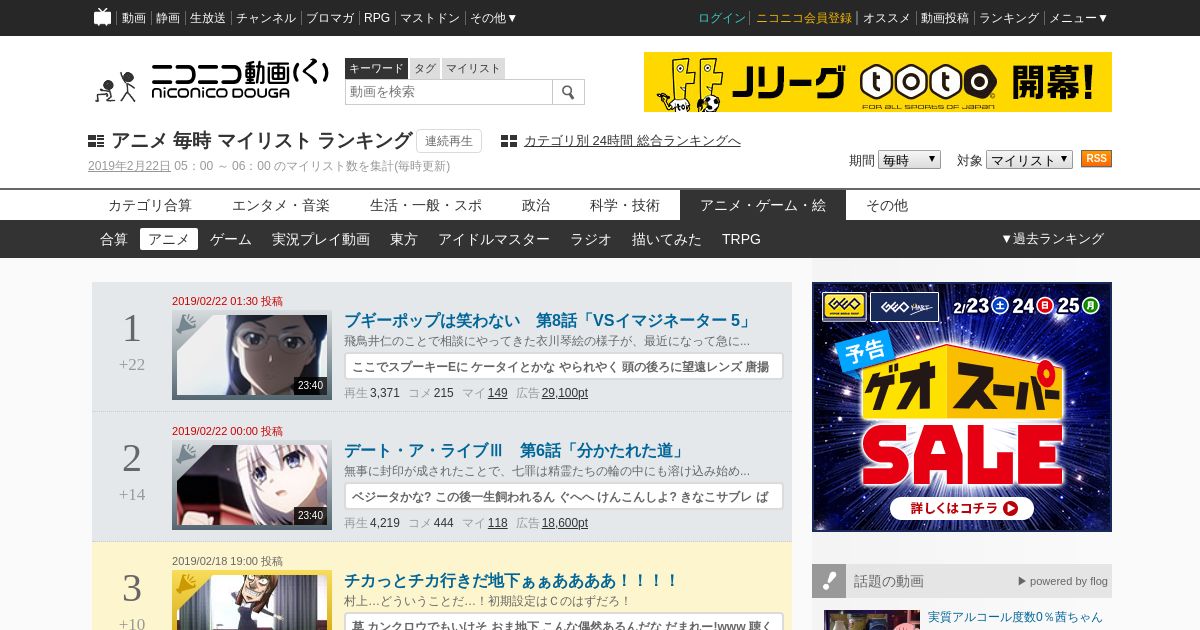Image resolution: width=1200 pixels, height=630 pixels.
Task: Select アニメ subcategory
Action: 169,239
